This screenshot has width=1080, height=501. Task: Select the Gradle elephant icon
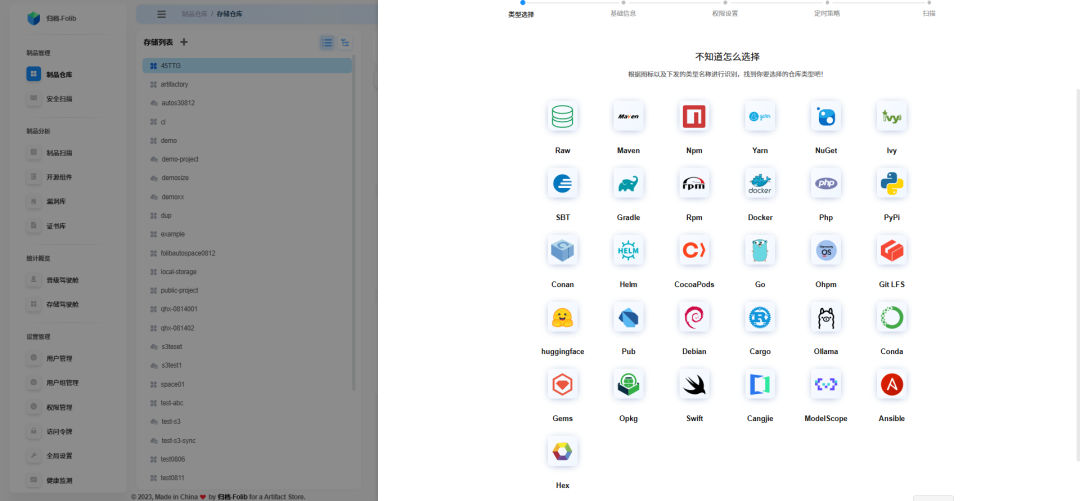point(628,183)
